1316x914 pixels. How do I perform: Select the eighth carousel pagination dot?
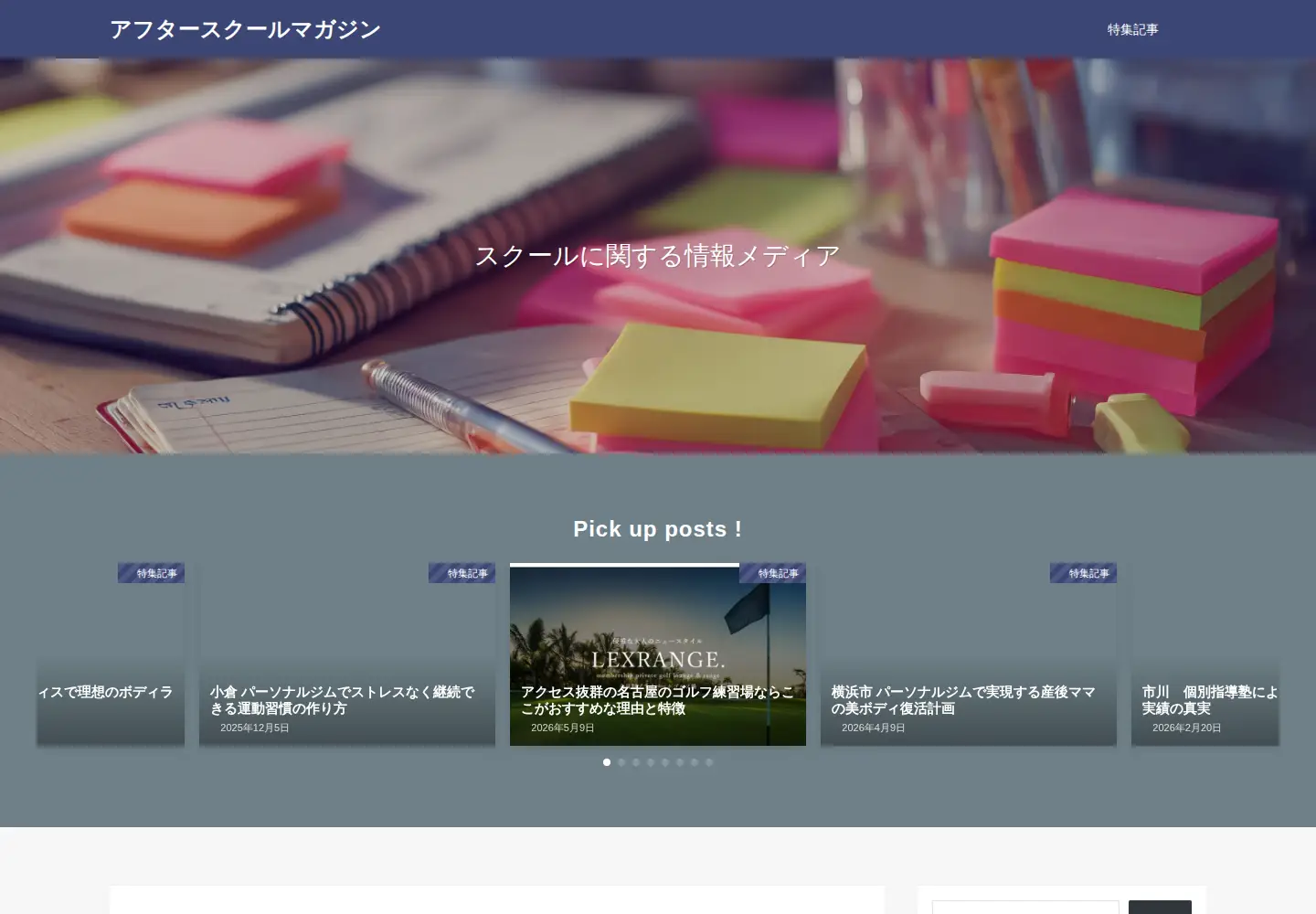(709, 762)
